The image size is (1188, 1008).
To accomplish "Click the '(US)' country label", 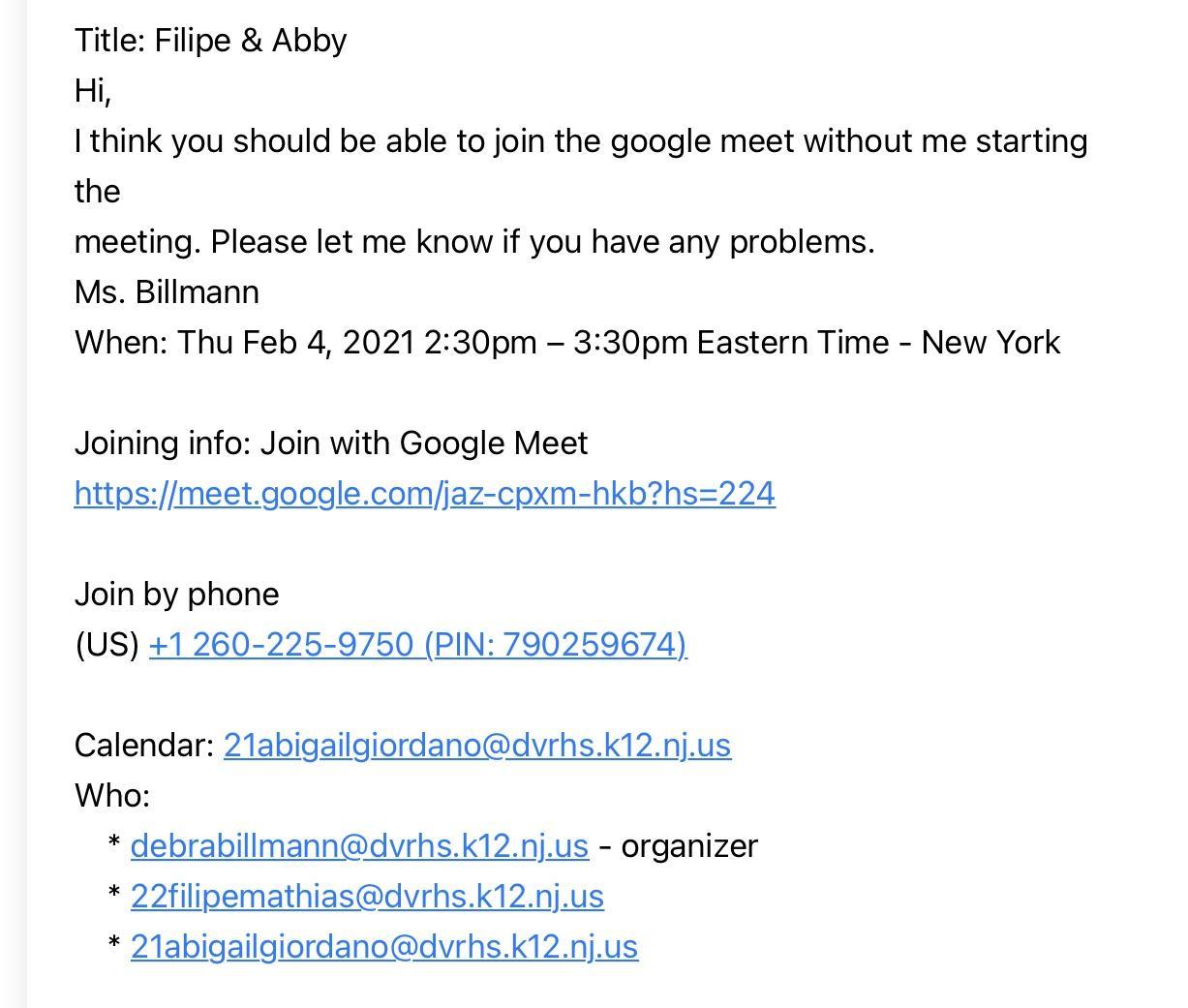I will [107, 645].
